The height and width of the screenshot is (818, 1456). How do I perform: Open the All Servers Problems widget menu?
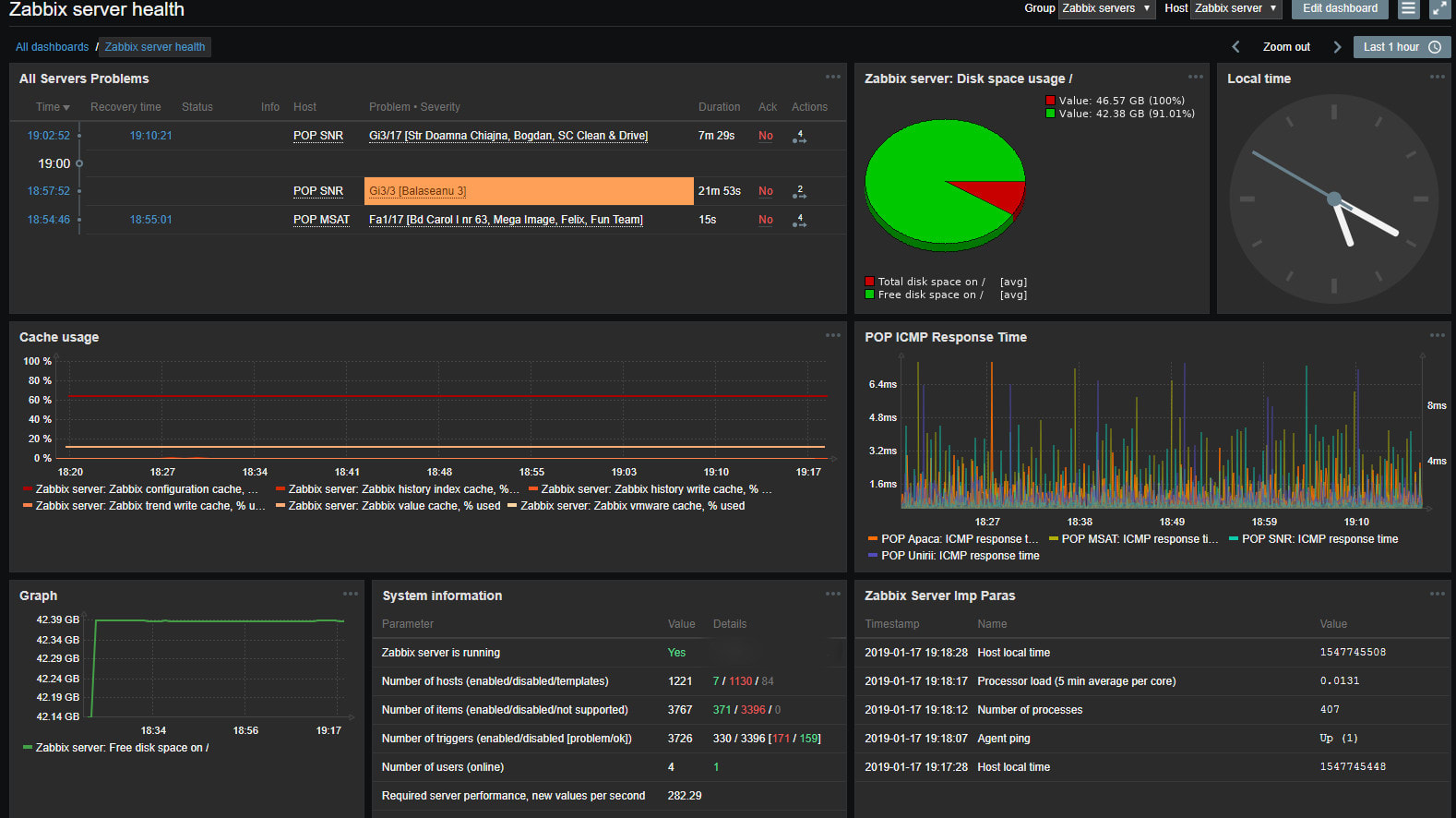point(832,78)
